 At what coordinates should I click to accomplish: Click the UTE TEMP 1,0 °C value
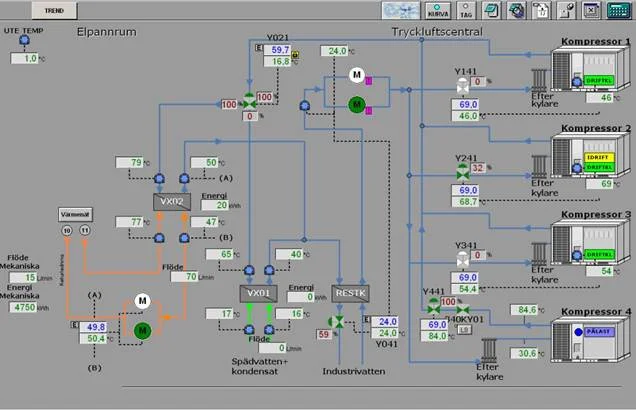(24, 58)
